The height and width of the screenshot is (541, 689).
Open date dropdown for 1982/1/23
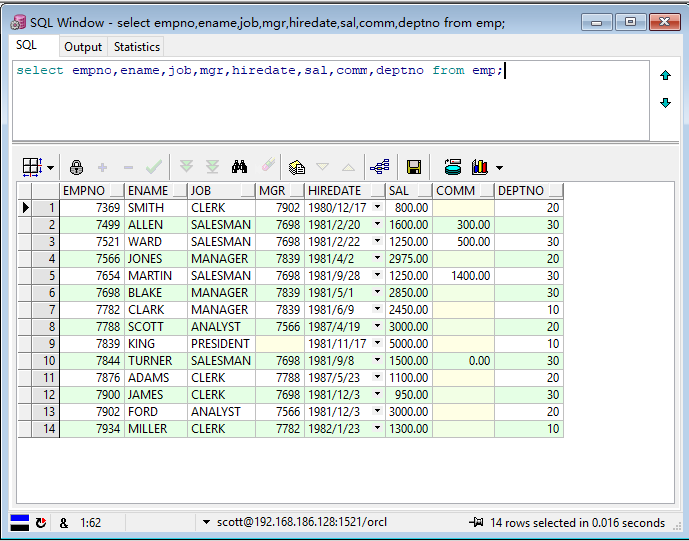[377, 428]
